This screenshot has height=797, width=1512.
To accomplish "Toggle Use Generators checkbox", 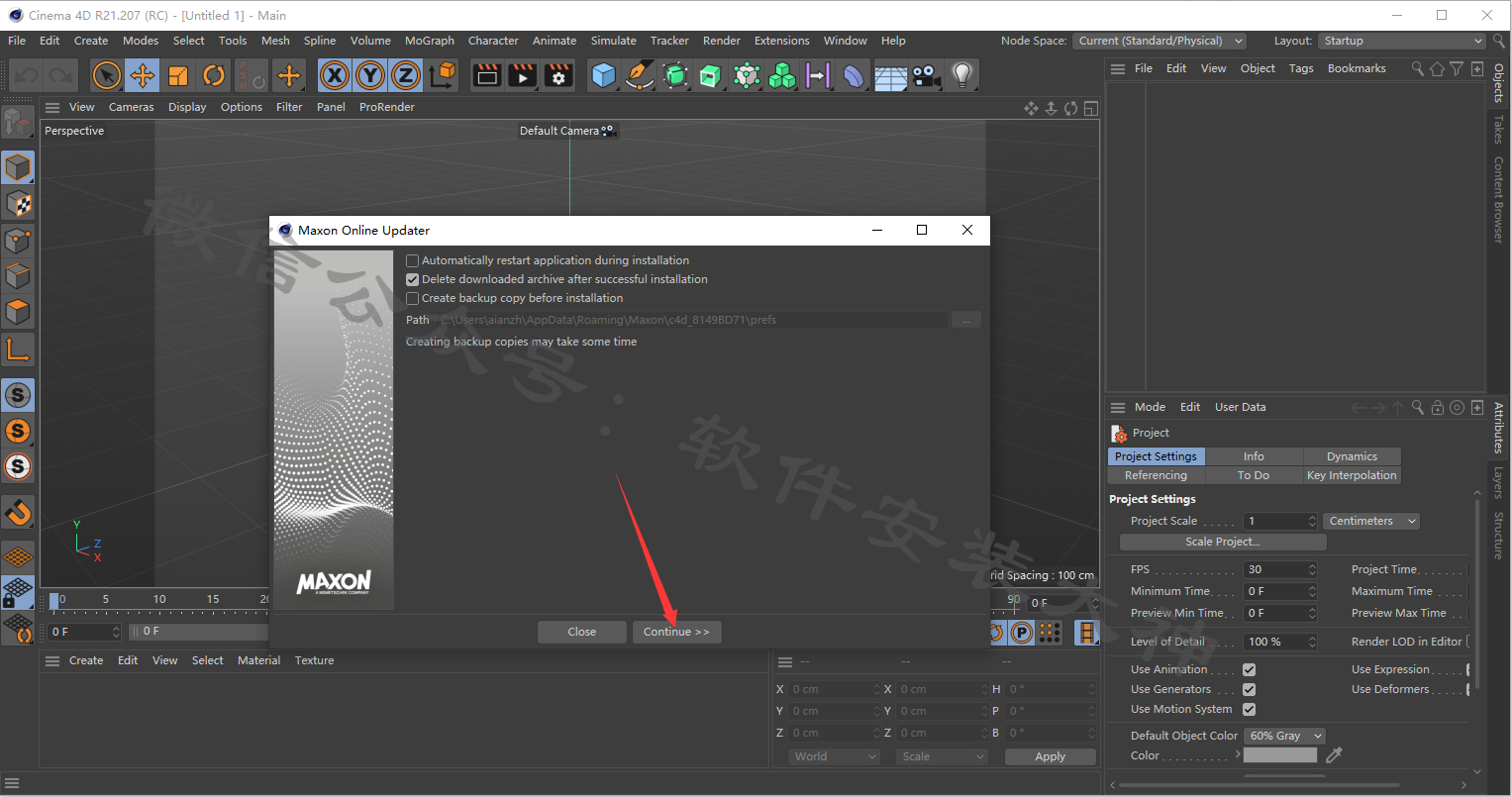I will 1249,689.
